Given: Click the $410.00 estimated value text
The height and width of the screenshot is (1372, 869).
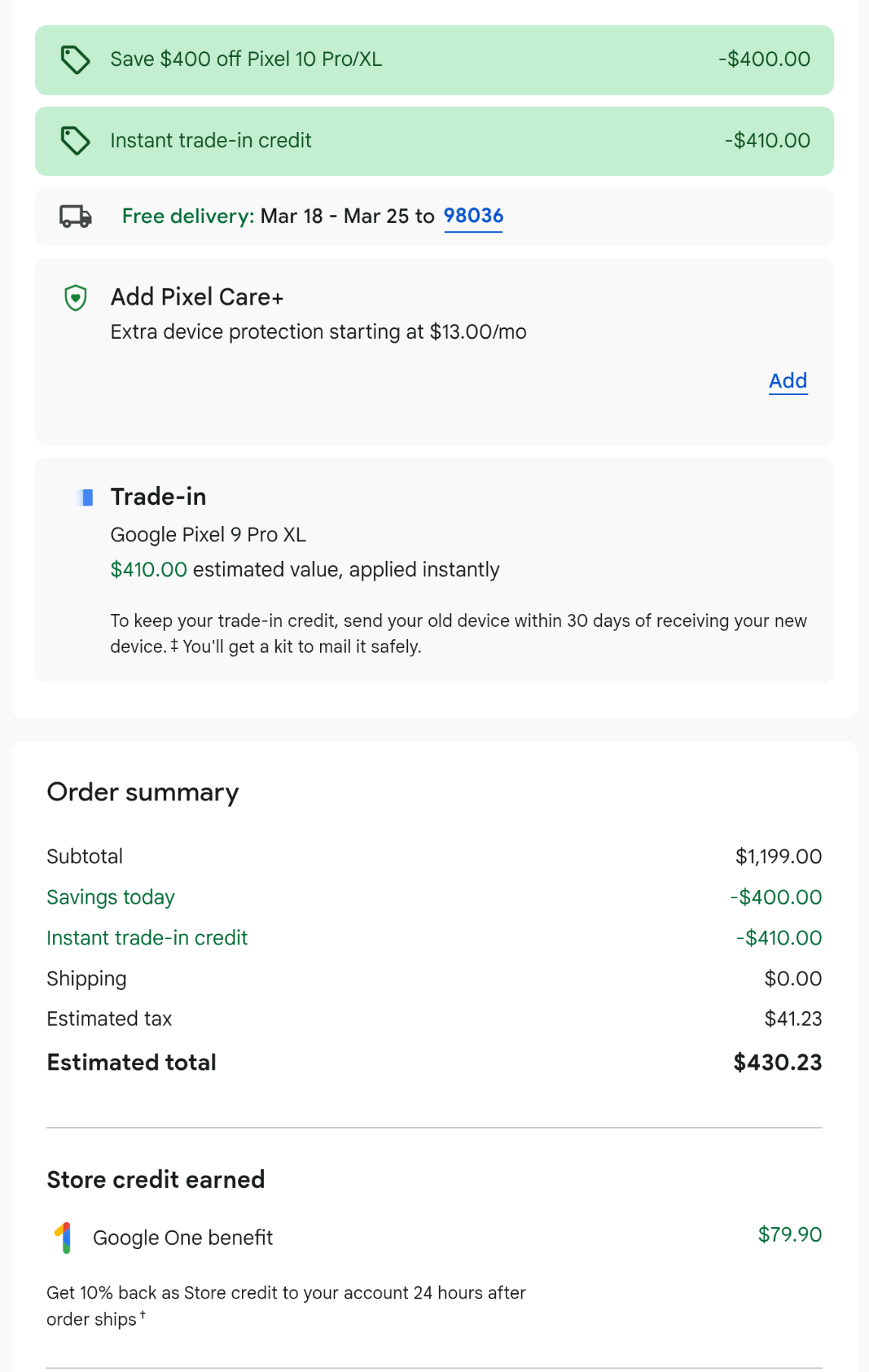Looking at the screenshot, I should [x=149, y=569].
